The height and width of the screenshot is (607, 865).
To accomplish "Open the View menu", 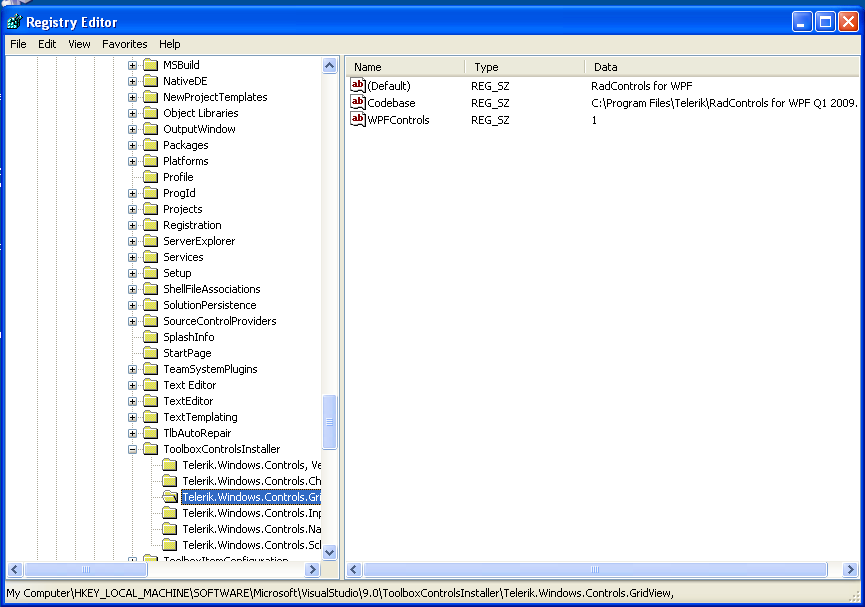I will [x=79, y=44].
